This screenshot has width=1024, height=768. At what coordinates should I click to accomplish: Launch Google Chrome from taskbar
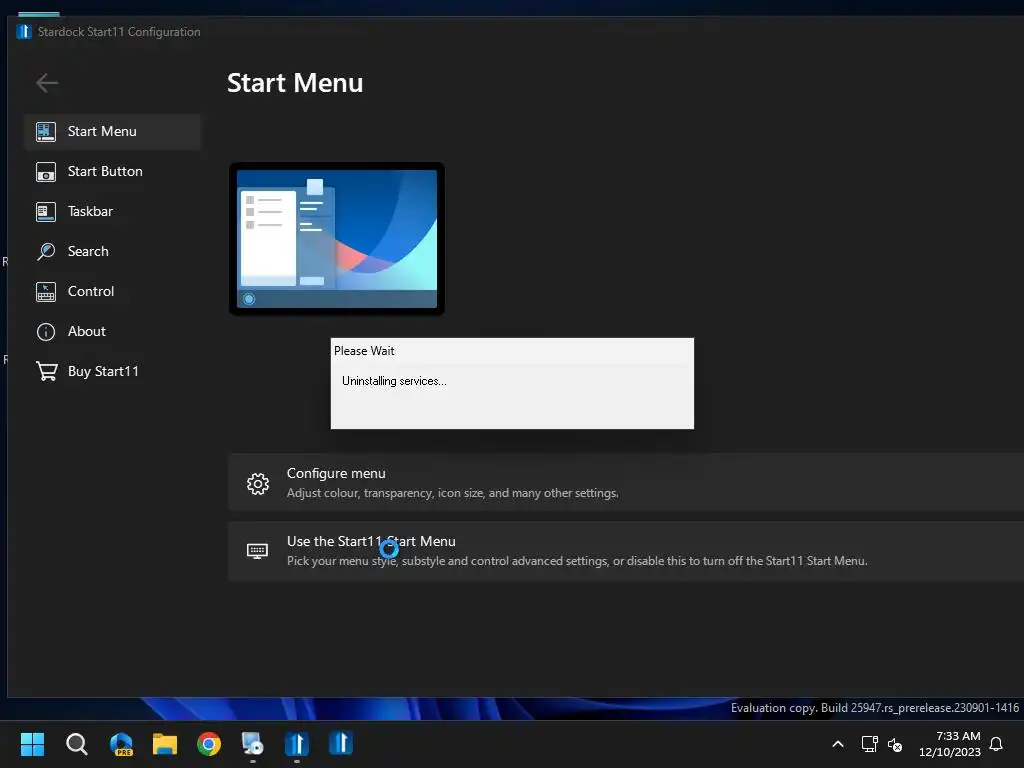pos(209,744)
